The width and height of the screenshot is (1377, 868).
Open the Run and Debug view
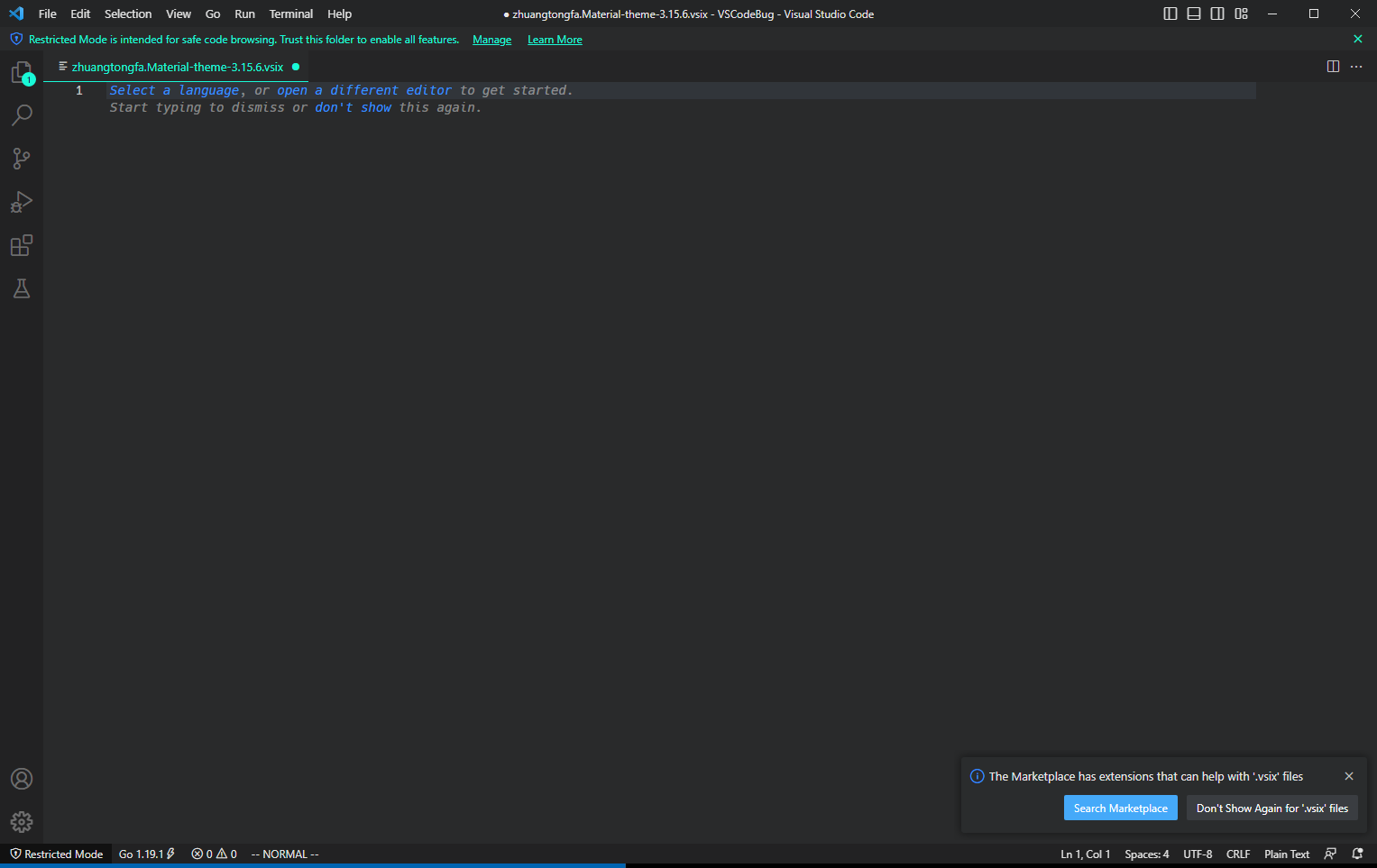21,202
